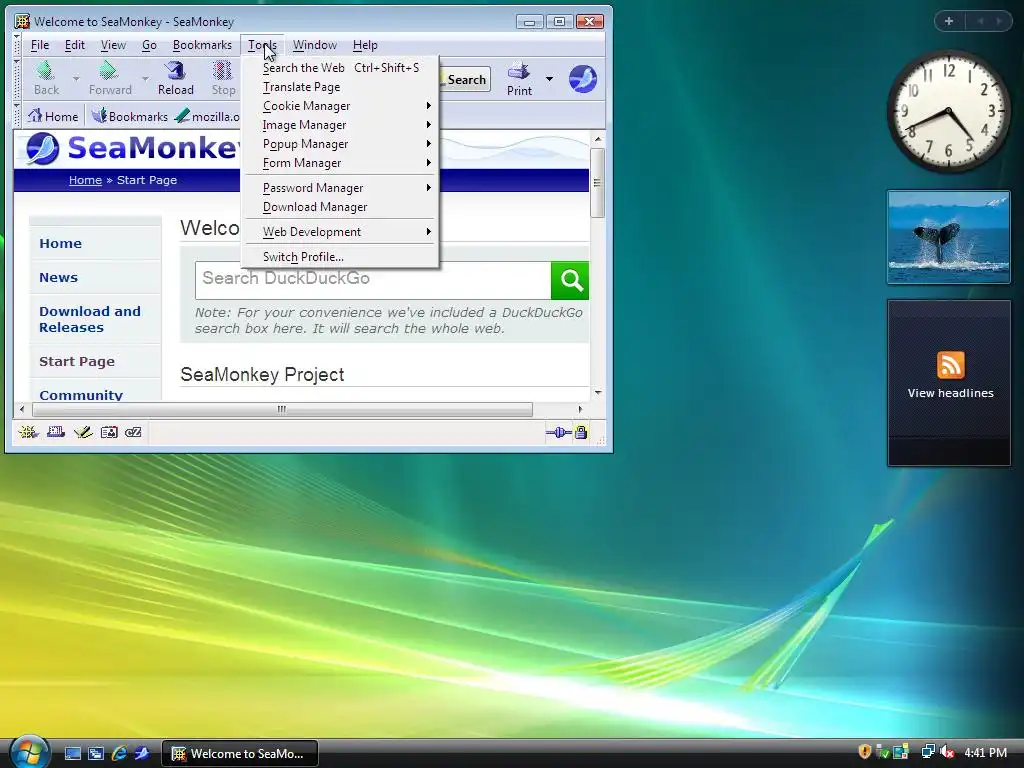Click the Start Page sidebar link

click(x=76, y=361)
